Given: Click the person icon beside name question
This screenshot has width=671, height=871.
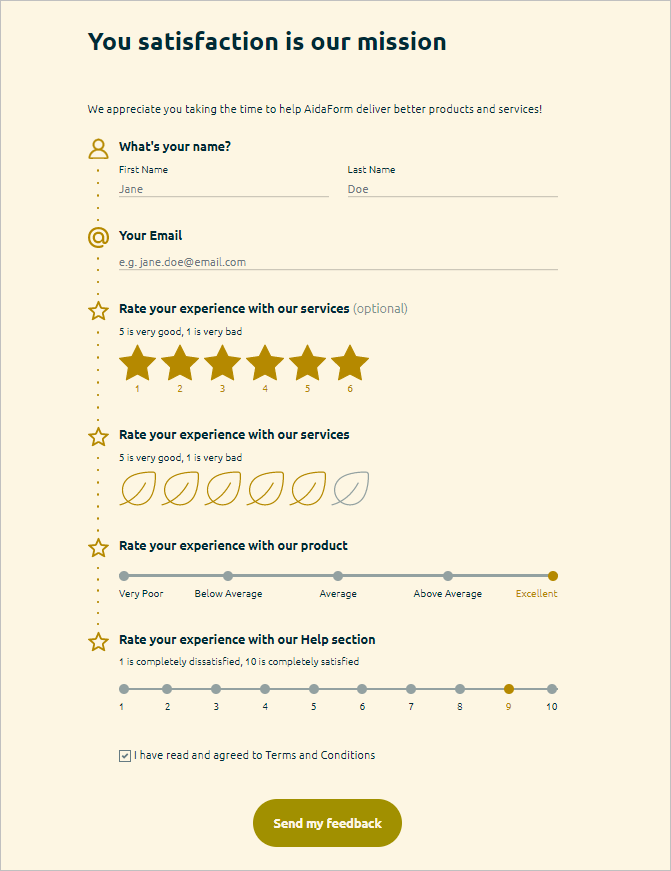Looking at the screenshot, I should pos(98,149).
